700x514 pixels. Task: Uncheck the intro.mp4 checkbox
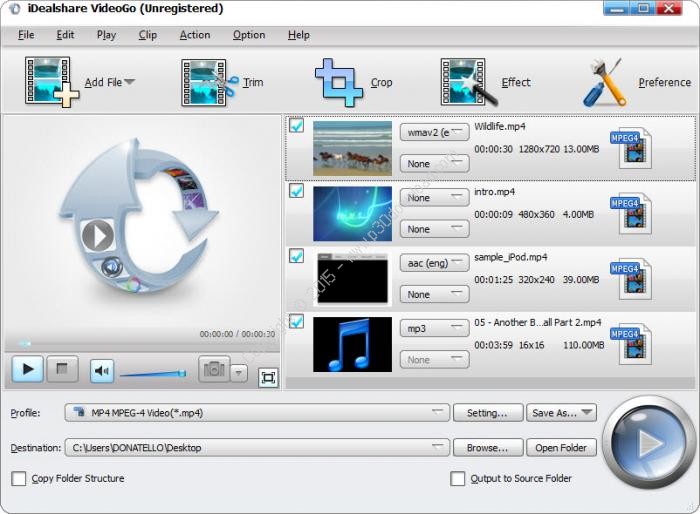point(296,191)
